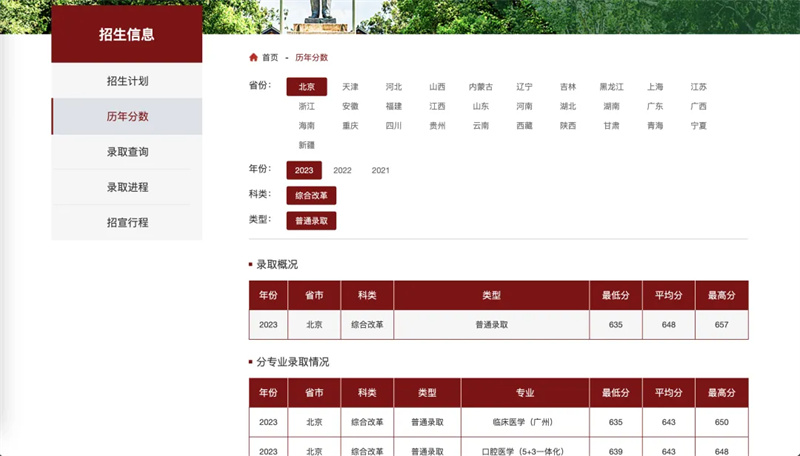Open 录取查询 in the sidebar
The width and height of the screenshot is (800, 456).
(127, 151)
